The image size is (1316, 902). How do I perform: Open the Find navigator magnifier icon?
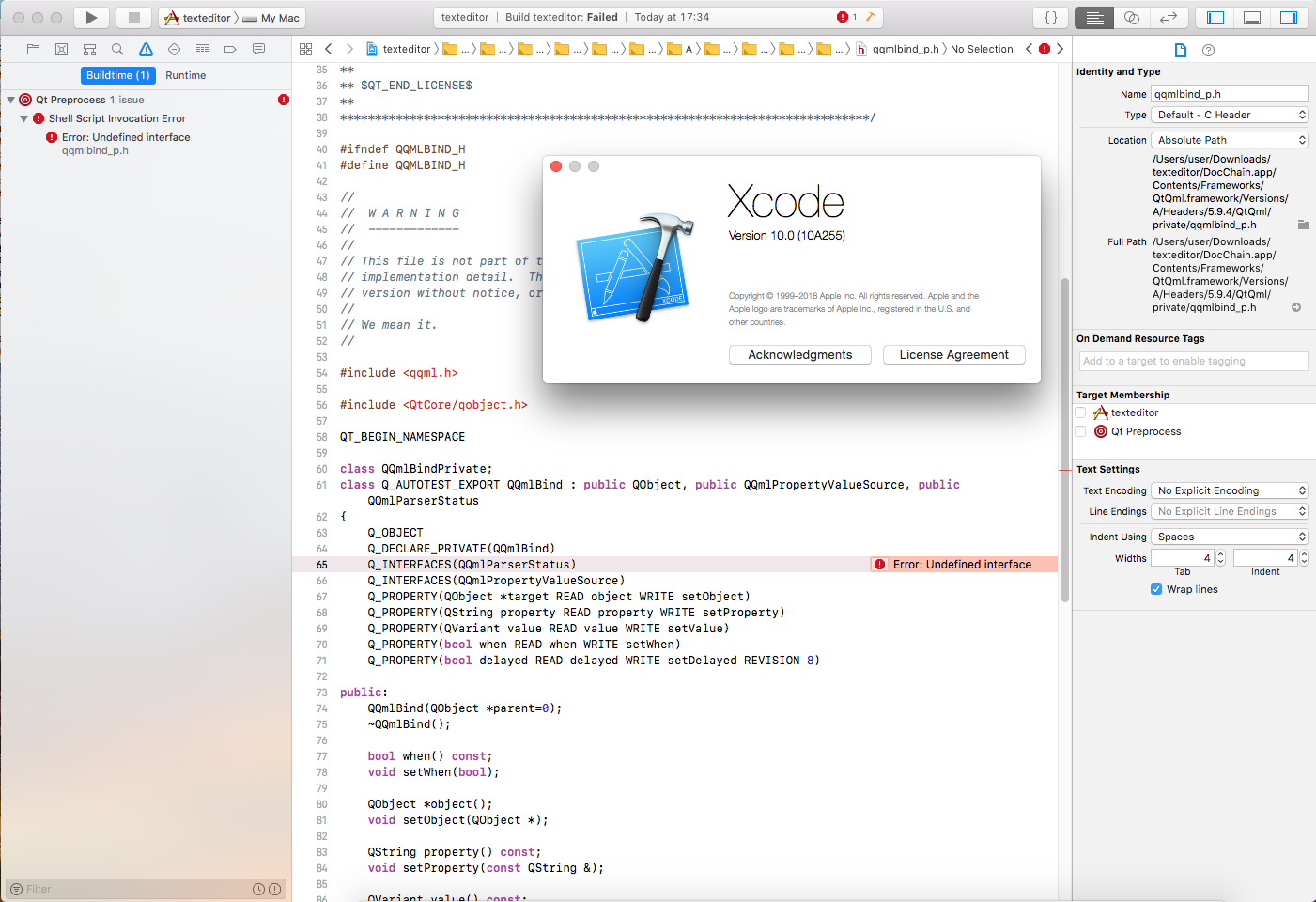pos(117,49)
